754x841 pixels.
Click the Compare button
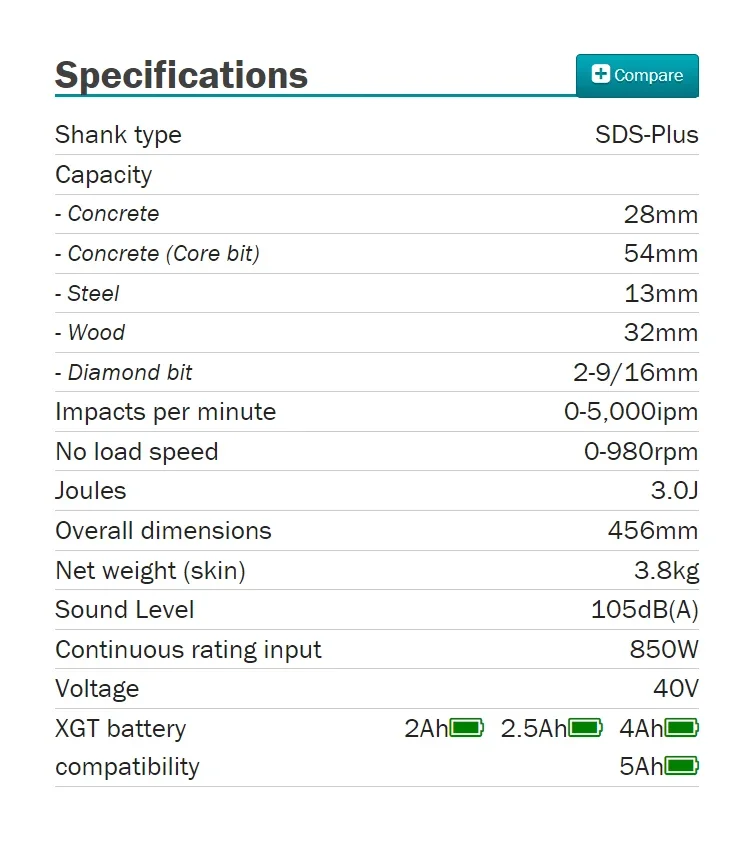pyautogui.click(x=637, y=75)
